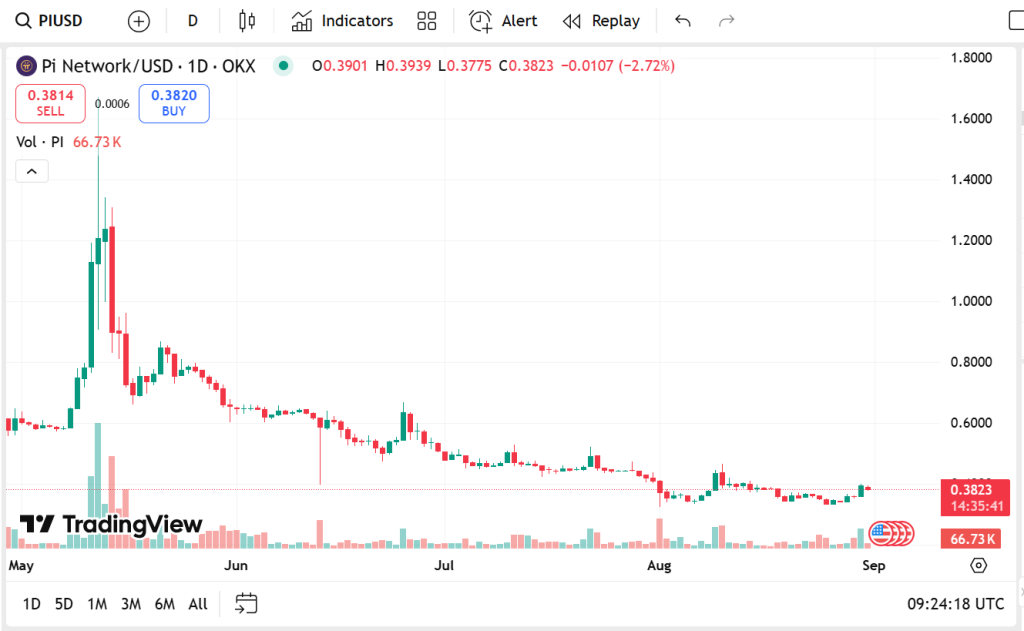The width and height of the screenshot is (1024, 631).
Task: Change the D timeframe interval
Action: (x=193, y=21)
